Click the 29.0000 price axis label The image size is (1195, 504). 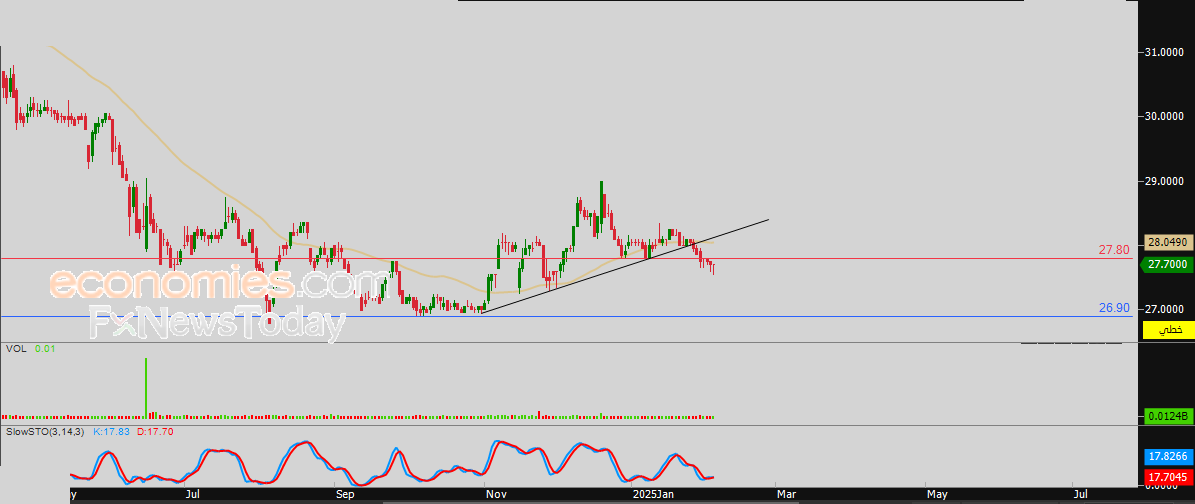click(1165, 181)
